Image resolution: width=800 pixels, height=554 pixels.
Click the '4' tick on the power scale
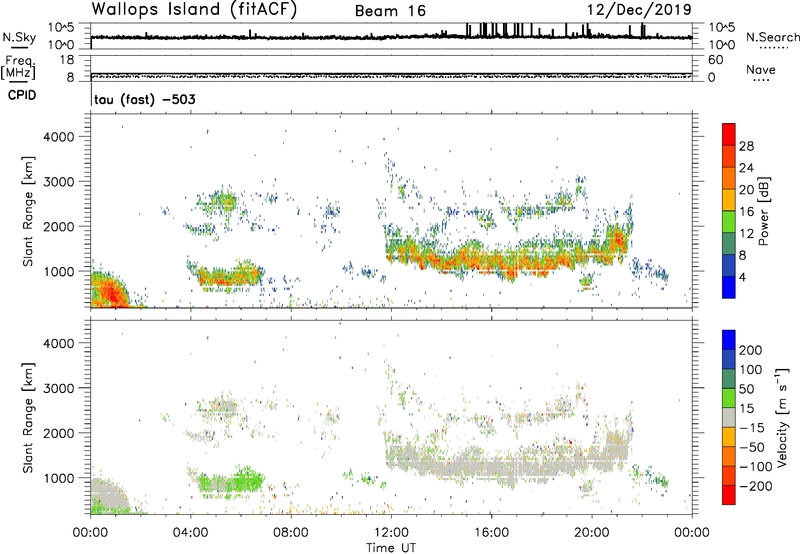pyautogui.click(x=743, y=277)
